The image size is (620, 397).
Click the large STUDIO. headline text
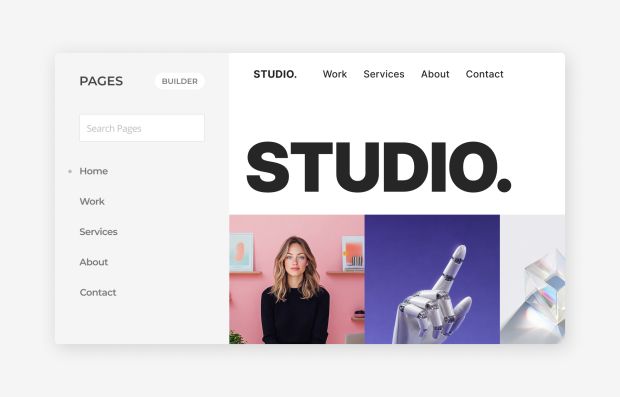[x=379, y=167]
